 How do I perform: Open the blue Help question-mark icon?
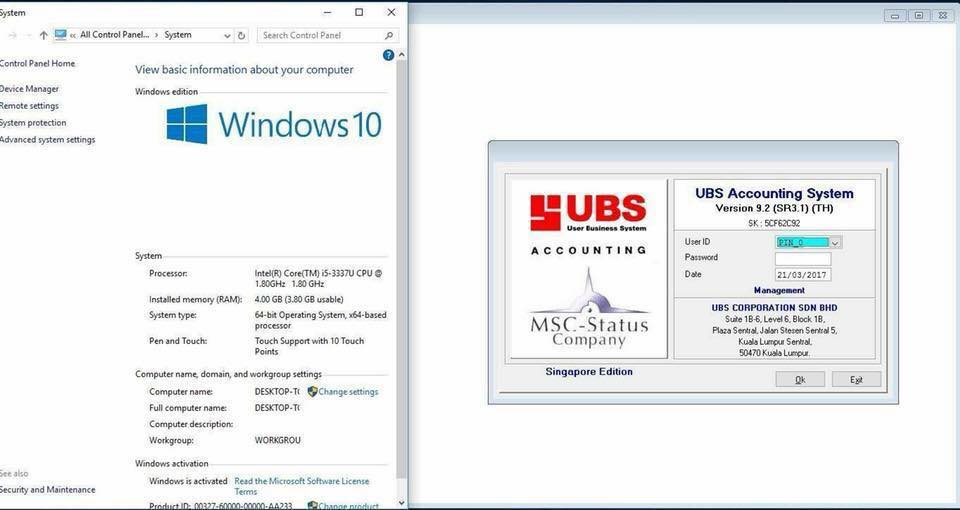(388, 55)
